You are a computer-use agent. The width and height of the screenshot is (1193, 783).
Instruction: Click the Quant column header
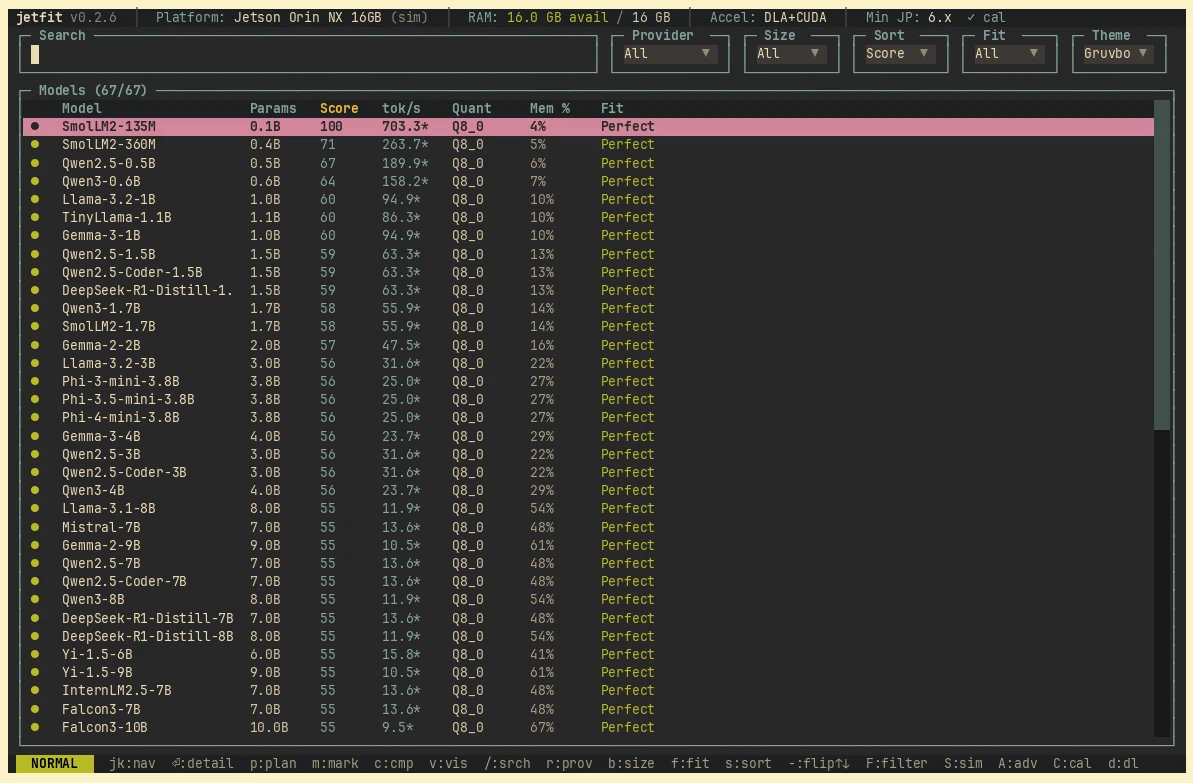[471, 108]
